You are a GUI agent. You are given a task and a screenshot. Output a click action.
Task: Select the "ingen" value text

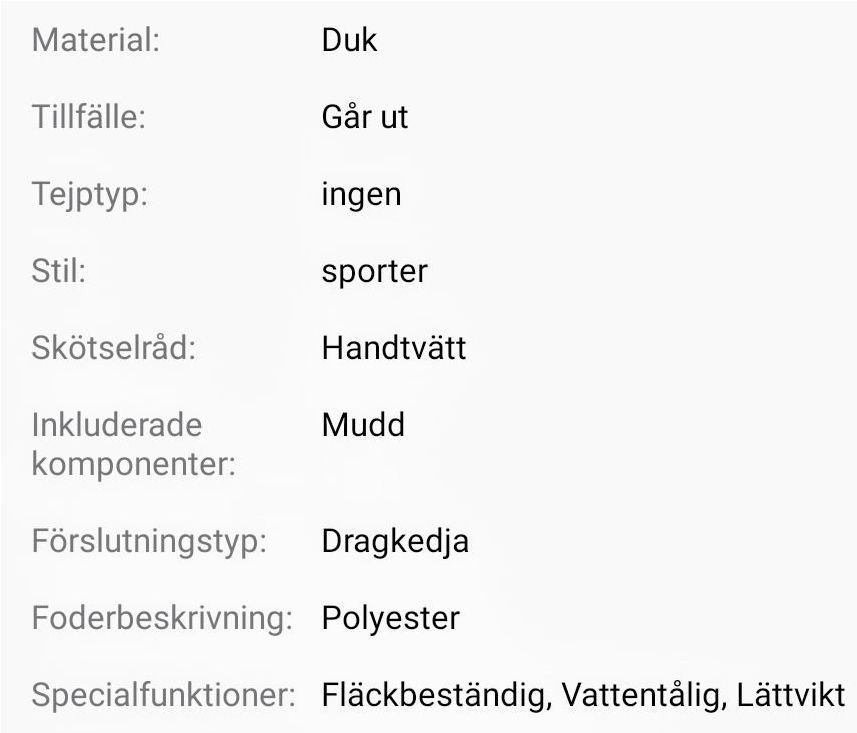[361, 194]
